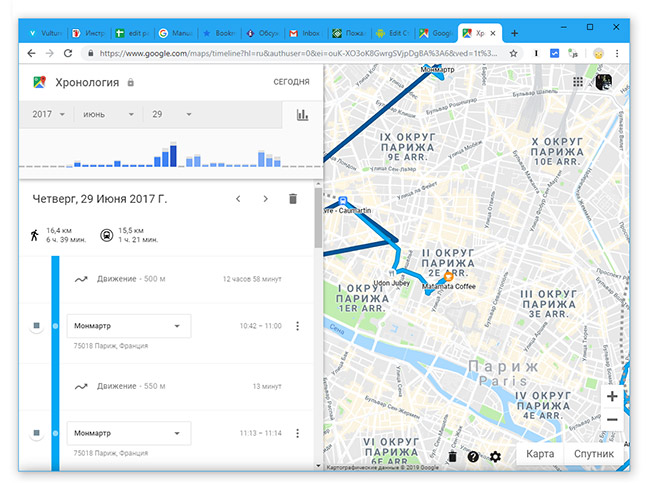
Task: Click the site lock icon in address bar
Action: tap(90, 53)
